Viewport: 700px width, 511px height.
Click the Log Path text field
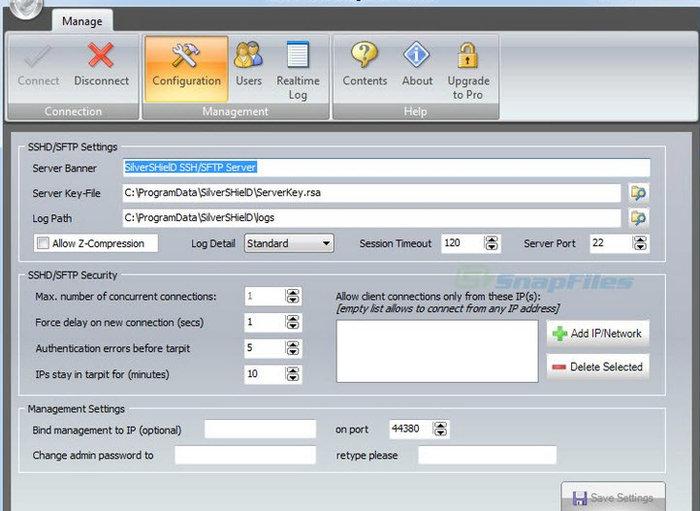(x=371, y=218)
